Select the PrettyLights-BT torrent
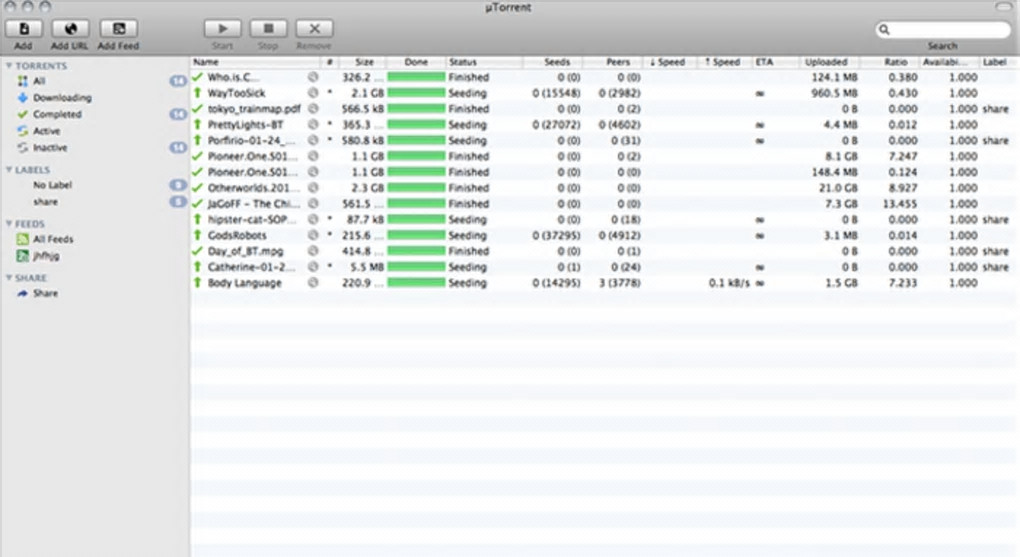 tap(604, 124)
